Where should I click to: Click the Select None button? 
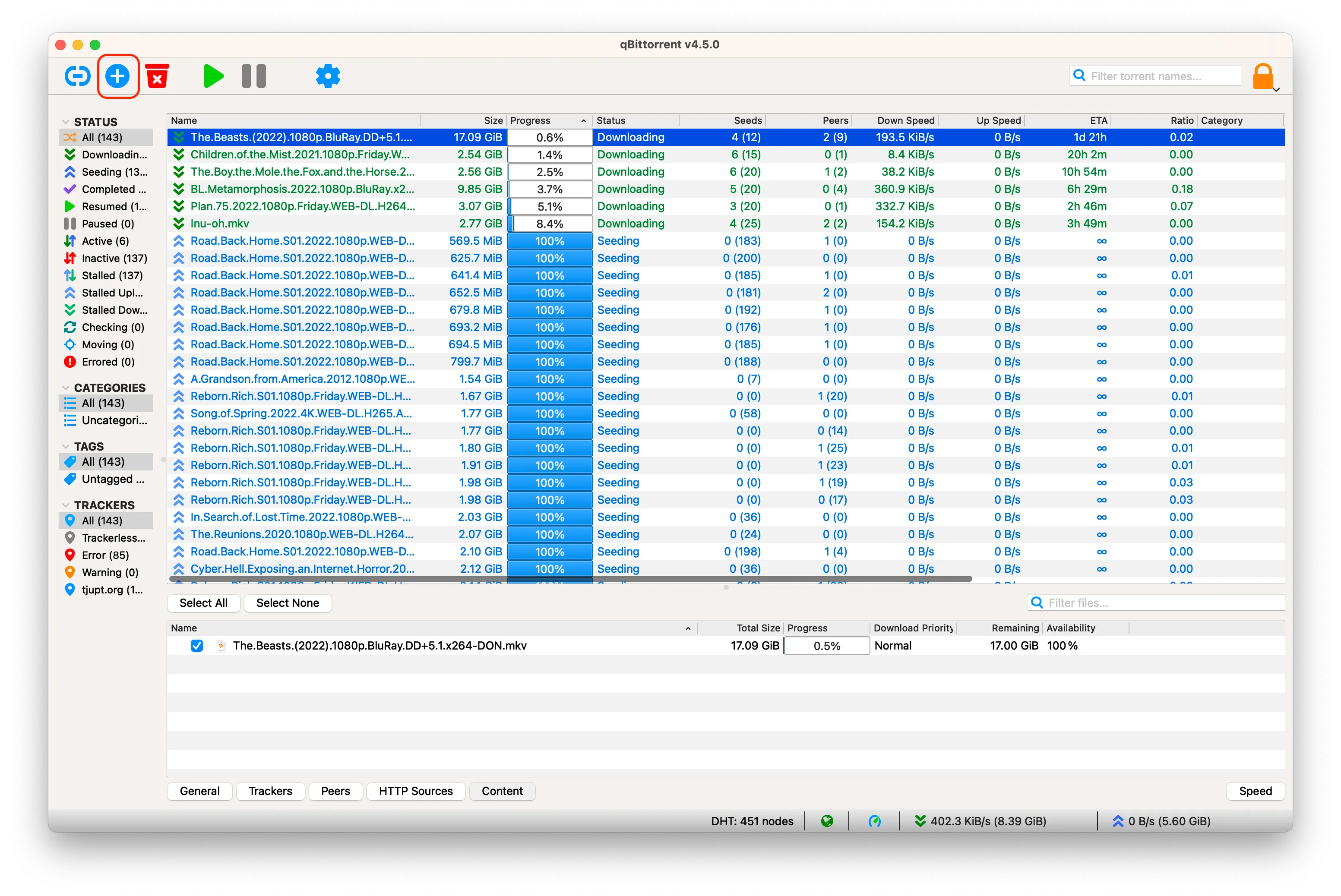coord(288,603)
